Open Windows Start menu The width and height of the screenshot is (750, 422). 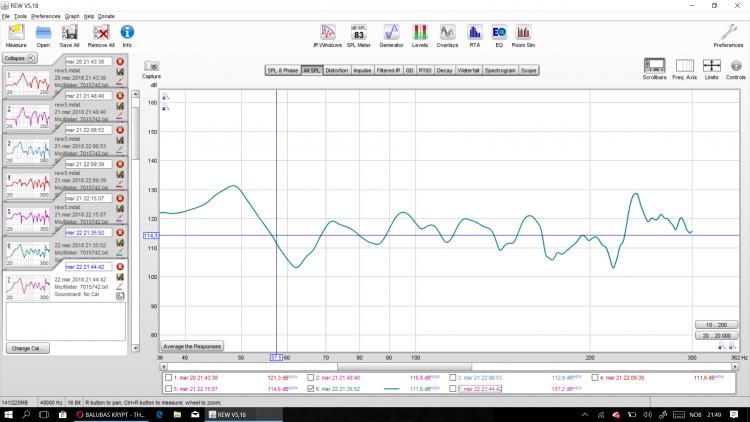click(8, 414)
